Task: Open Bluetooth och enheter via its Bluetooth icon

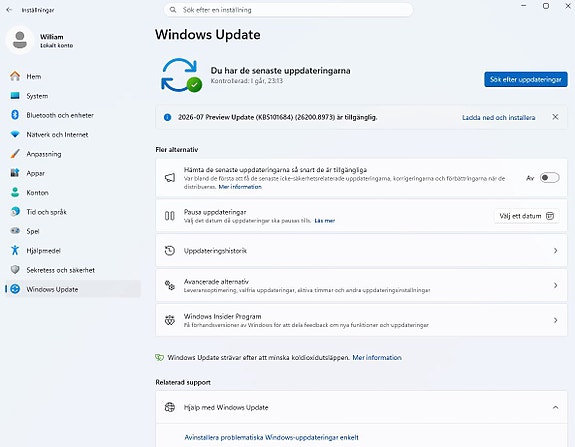Action: pyautogui.click(x=15, y=115)
